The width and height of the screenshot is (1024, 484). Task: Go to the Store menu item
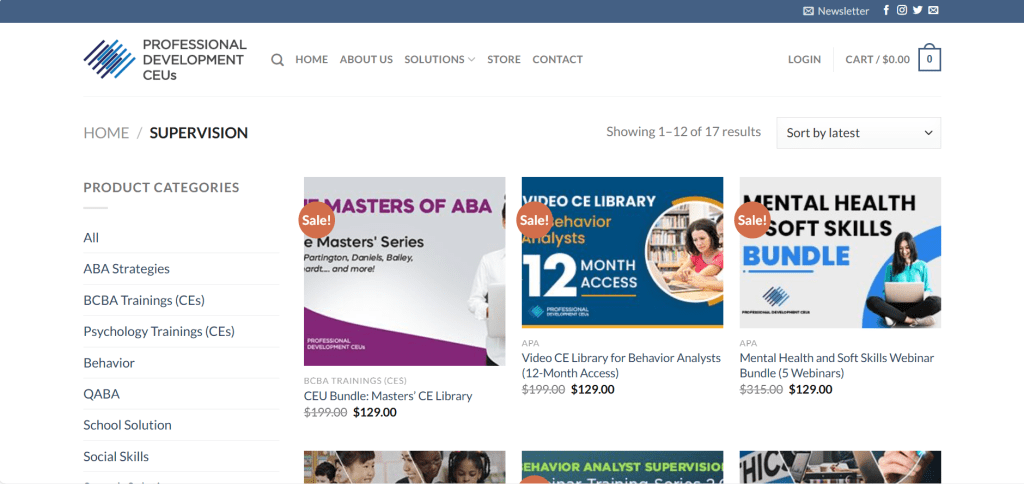(x=504, y=60)
